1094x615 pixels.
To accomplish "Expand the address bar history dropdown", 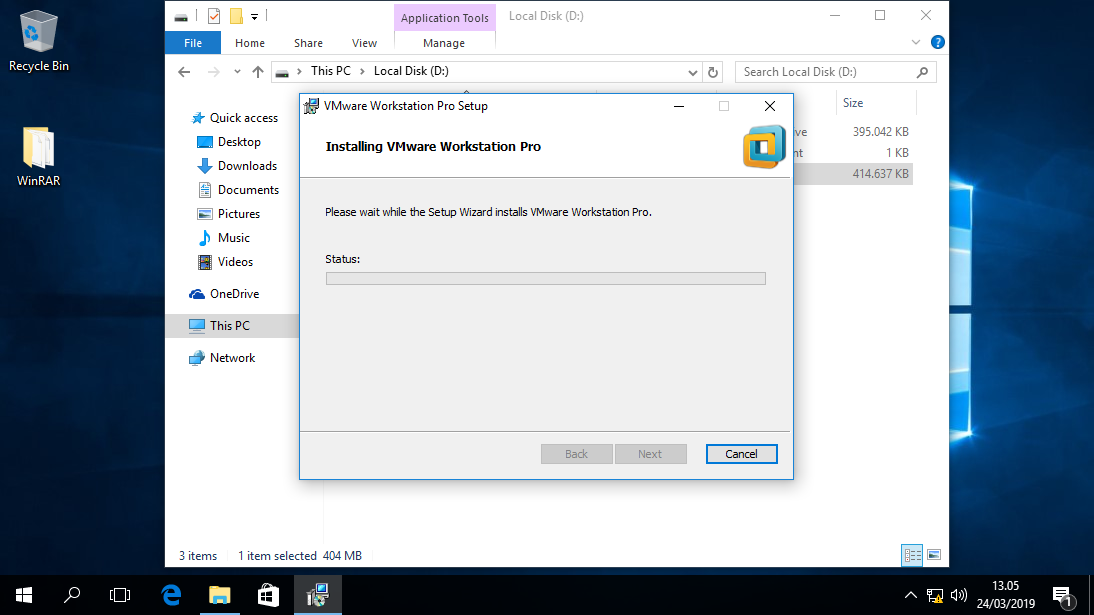I will (x=692, y=72).
